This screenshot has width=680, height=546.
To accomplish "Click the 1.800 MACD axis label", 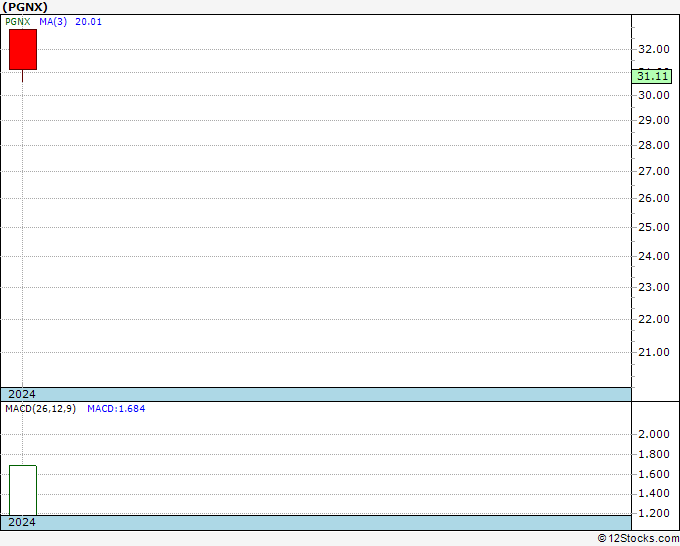I will tap(654, 454).
